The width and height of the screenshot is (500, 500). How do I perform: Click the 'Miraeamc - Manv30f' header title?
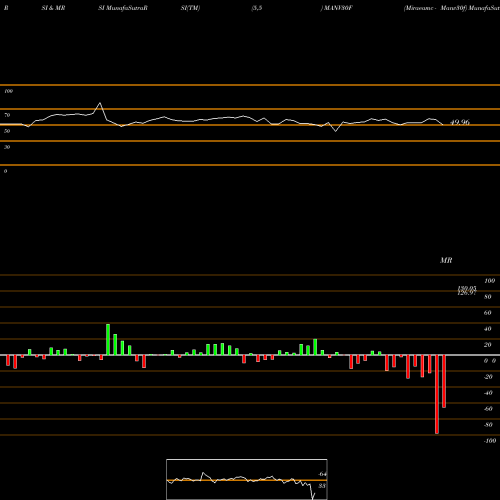click(435, 8)
